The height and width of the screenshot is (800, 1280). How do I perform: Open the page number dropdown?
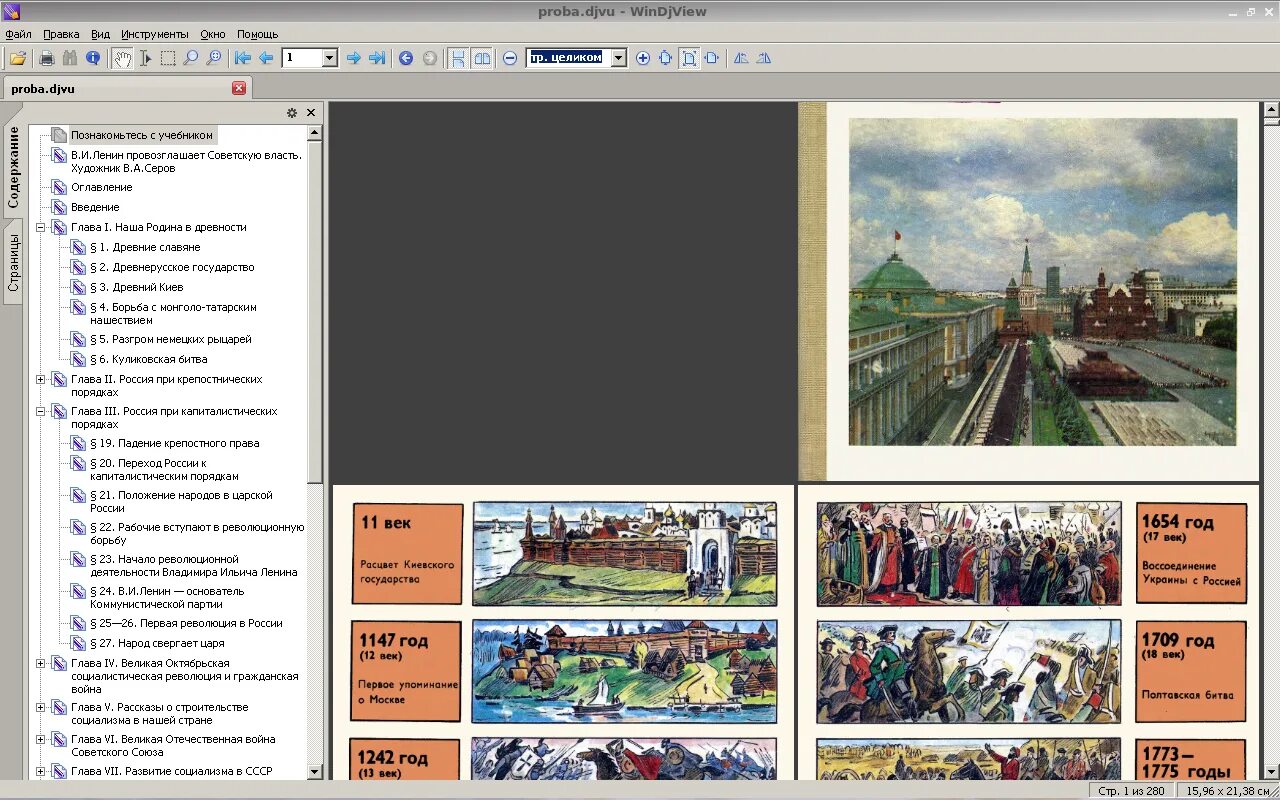(x=330, y=58)
